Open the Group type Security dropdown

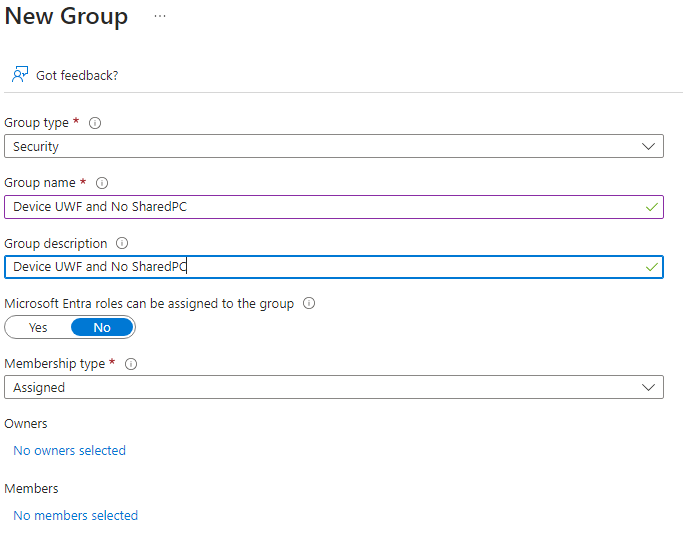[334, 146]
